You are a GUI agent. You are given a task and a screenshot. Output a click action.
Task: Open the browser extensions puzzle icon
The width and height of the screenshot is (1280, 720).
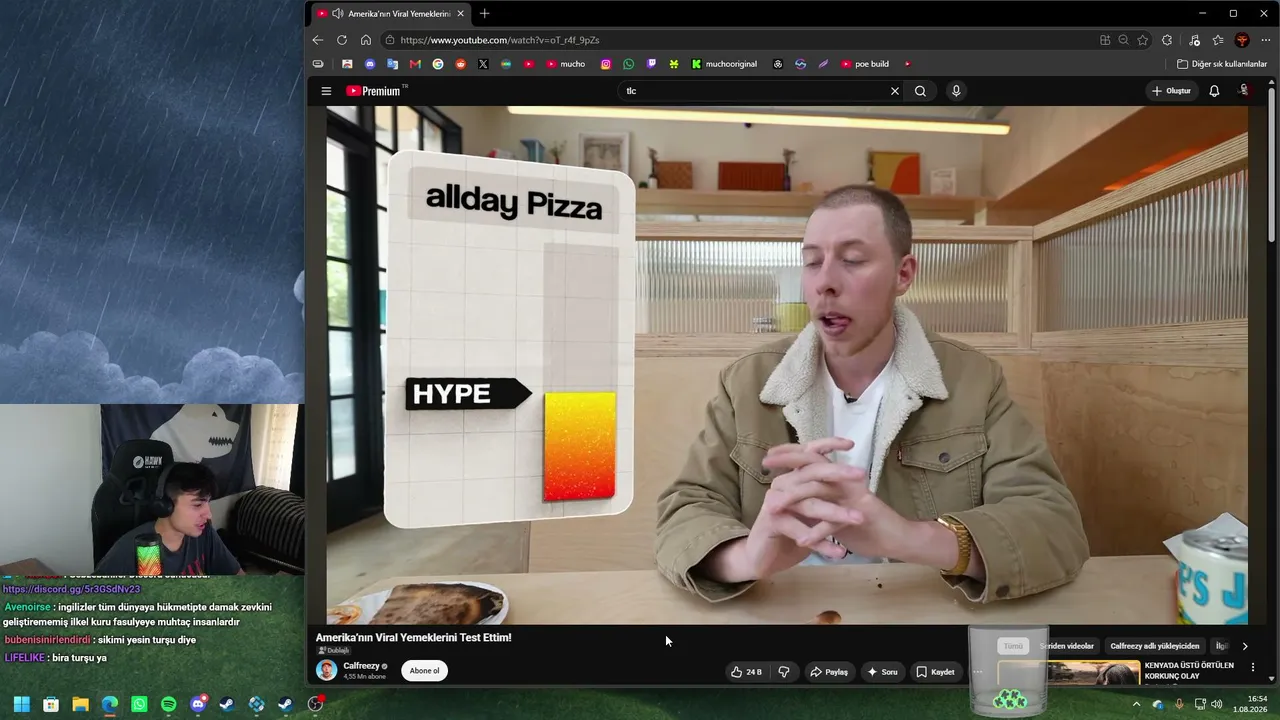(1167, 40)
